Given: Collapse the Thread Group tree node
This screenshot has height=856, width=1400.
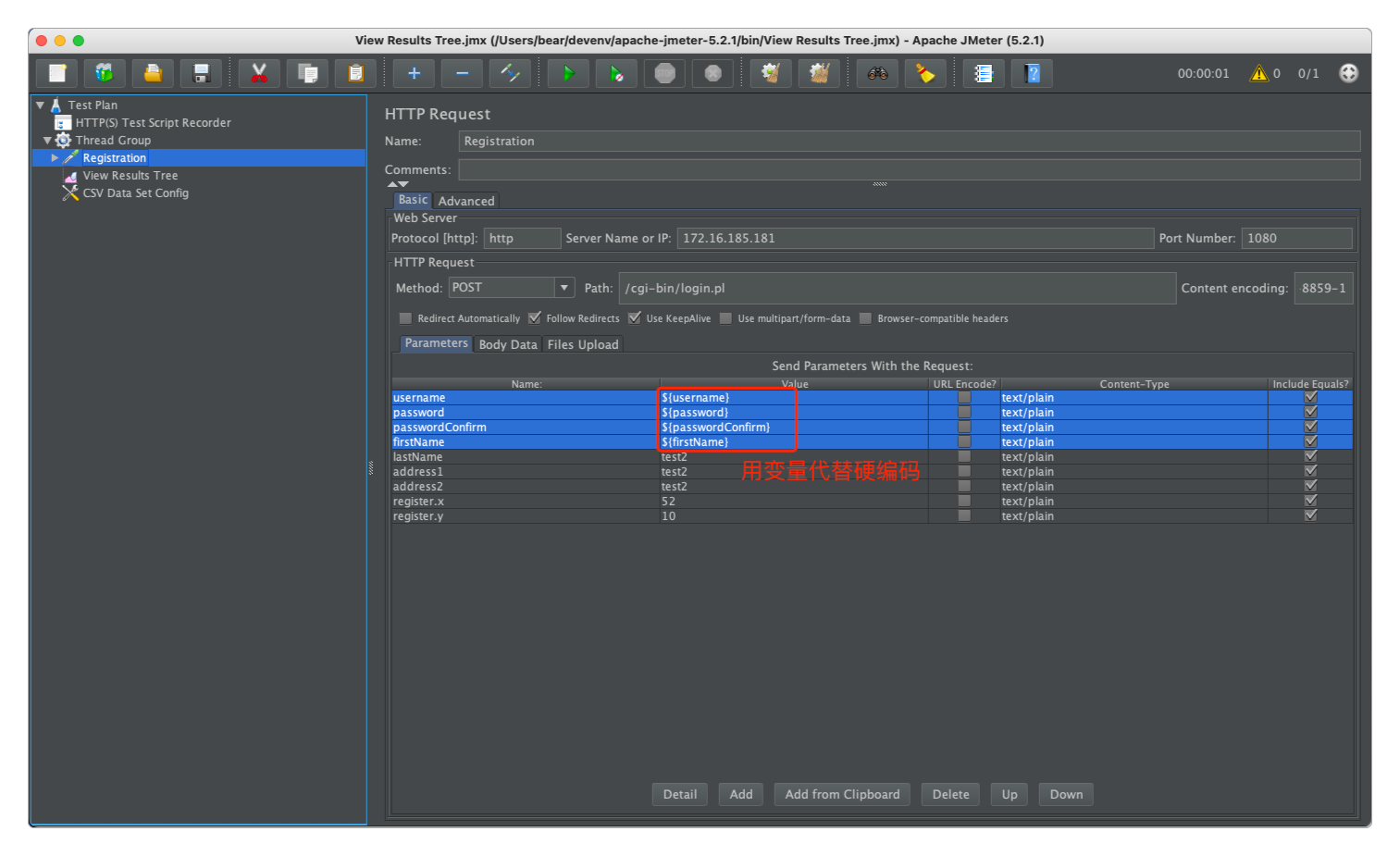Looking at the screenshot, I should (47, 140).
